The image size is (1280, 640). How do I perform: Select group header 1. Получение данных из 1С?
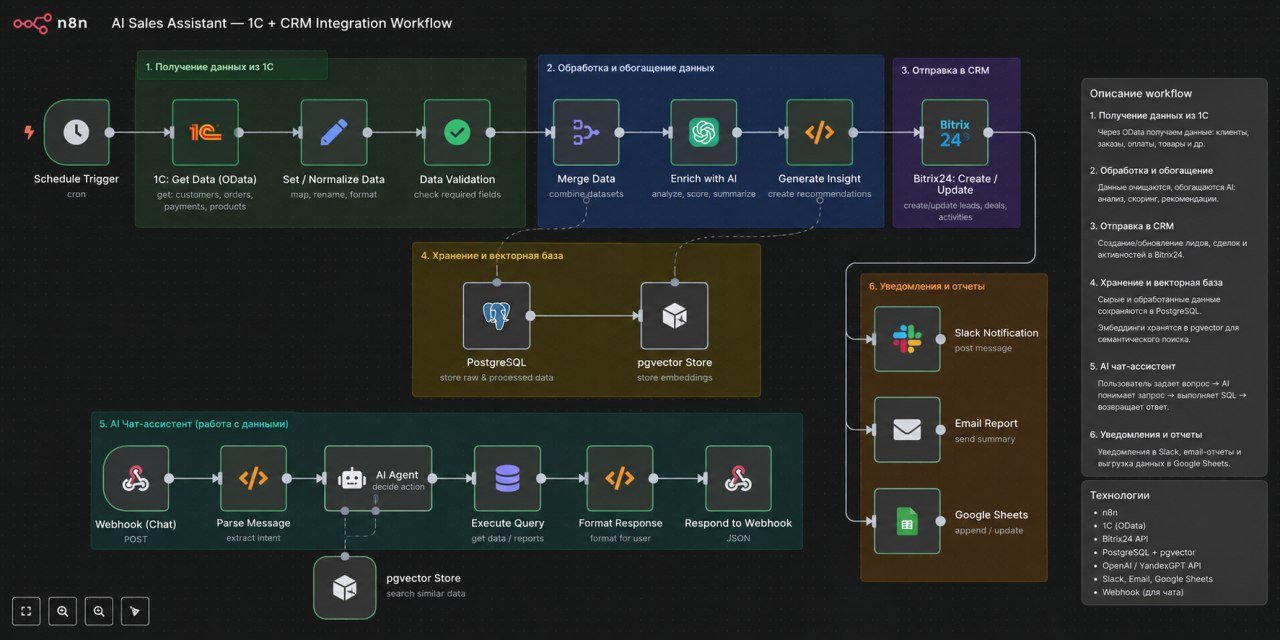pos(209,67)
